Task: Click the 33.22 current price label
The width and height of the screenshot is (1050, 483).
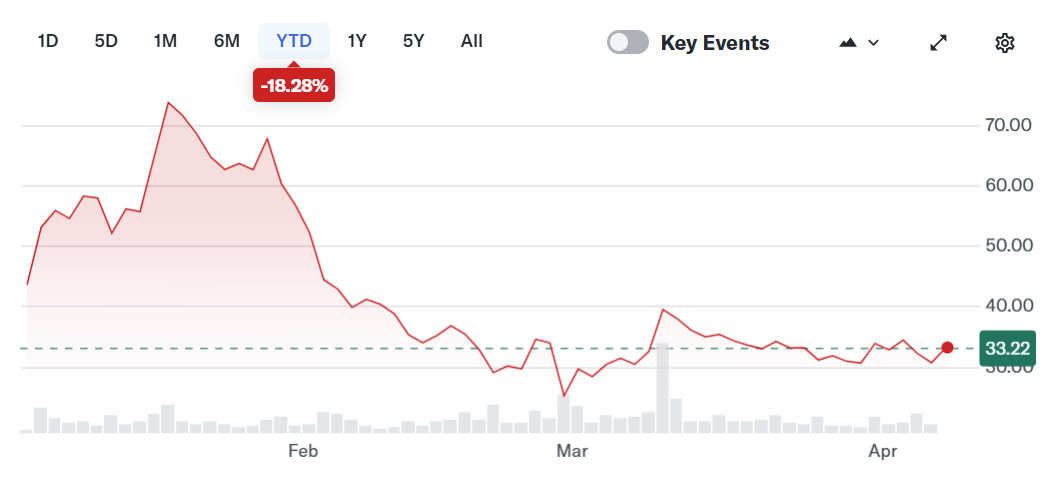Action: (1008, 349)
